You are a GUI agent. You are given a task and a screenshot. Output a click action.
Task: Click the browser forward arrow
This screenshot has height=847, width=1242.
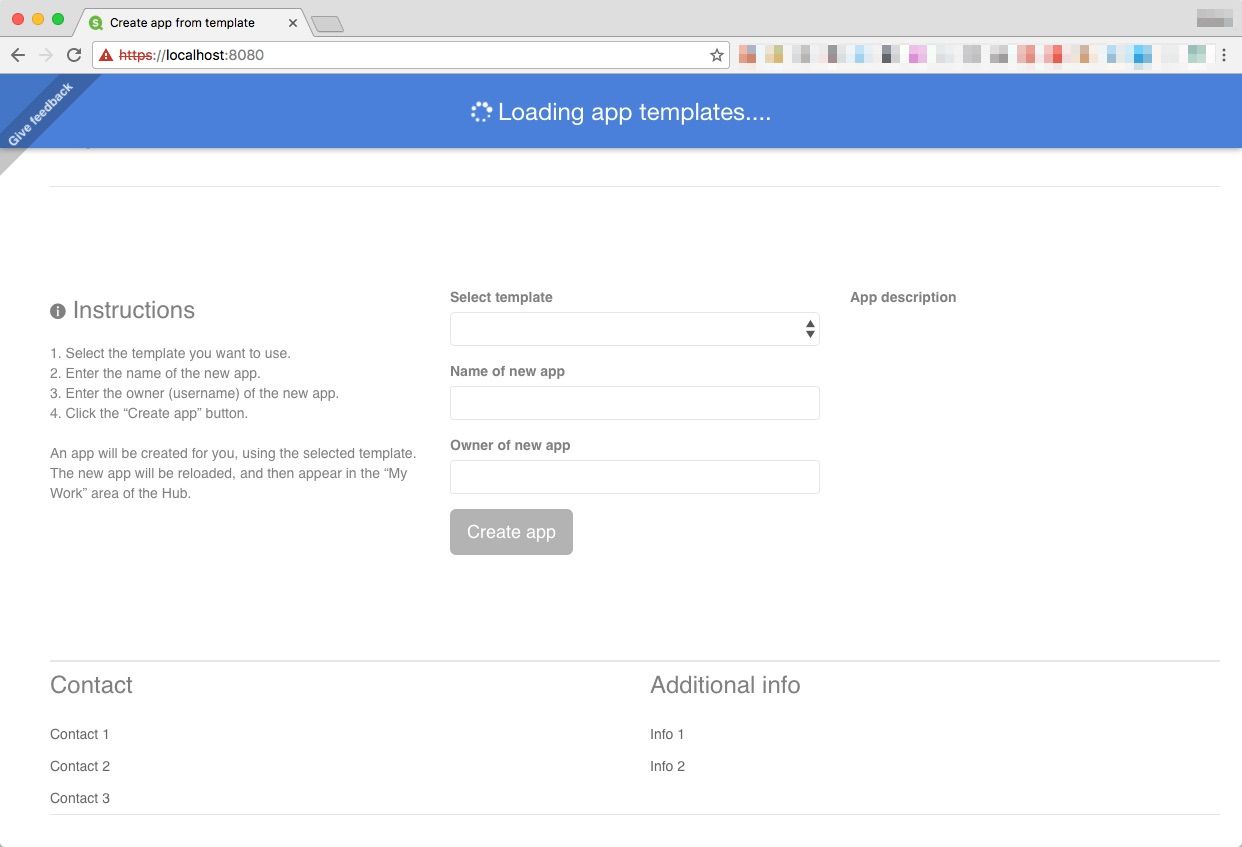(x=45, y=55)
